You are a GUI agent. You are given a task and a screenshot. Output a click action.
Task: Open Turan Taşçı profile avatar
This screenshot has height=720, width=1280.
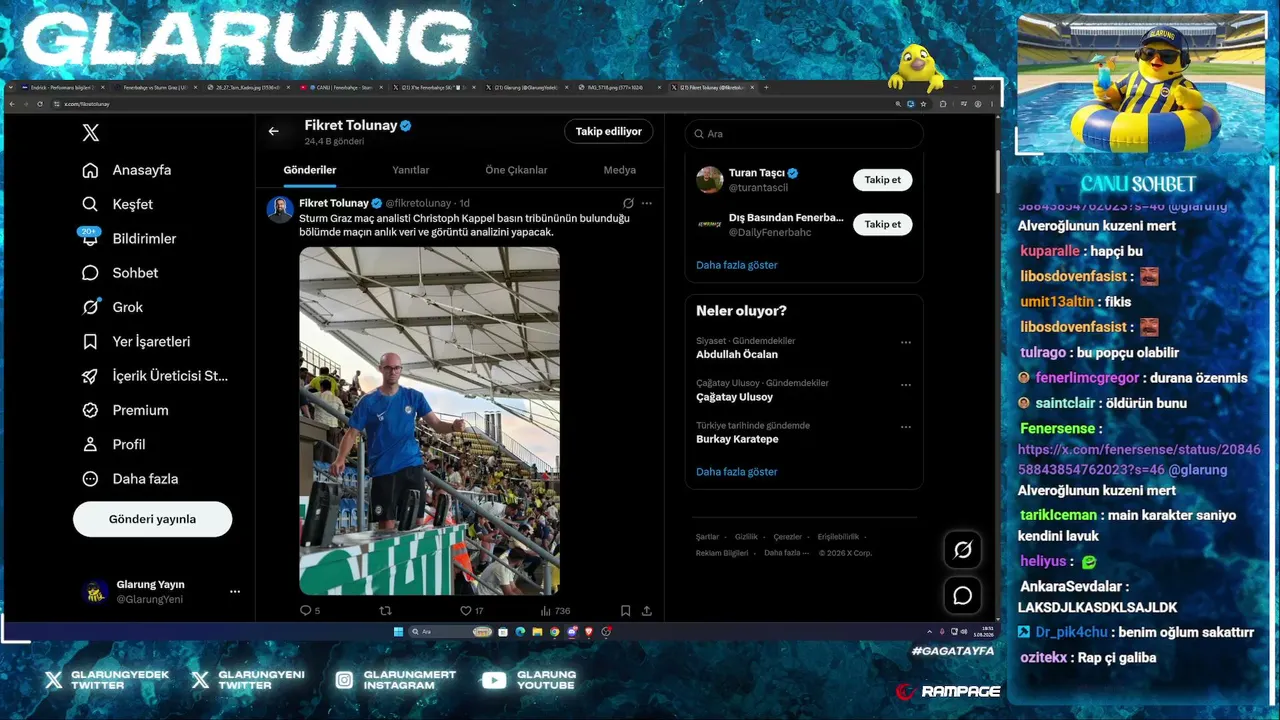710,180
